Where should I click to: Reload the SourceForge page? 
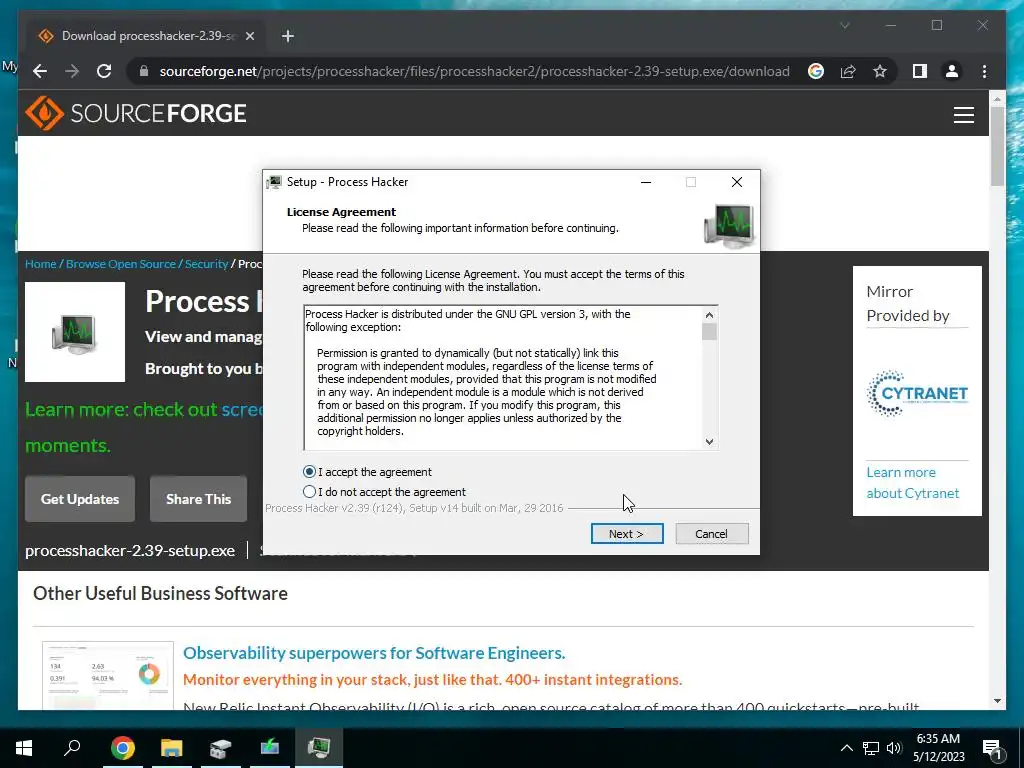pos(104,71)
